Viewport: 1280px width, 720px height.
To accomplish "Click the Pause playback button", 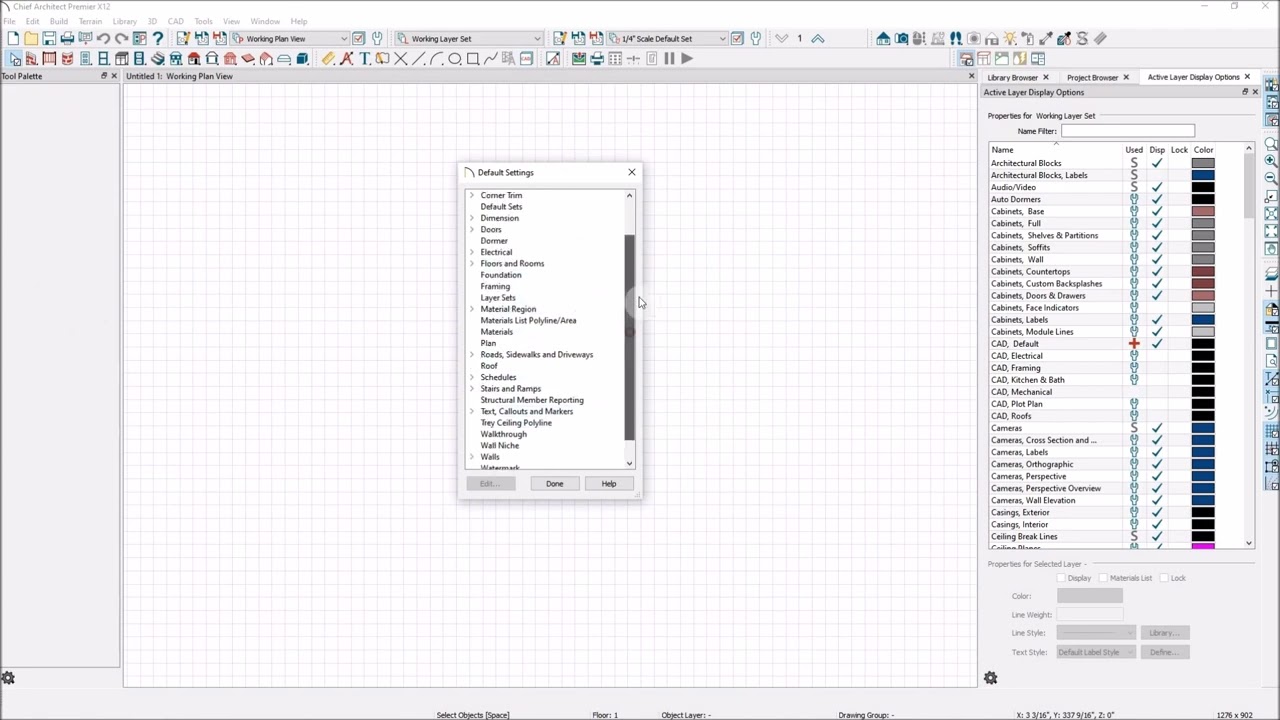I will tap(669, 59).
